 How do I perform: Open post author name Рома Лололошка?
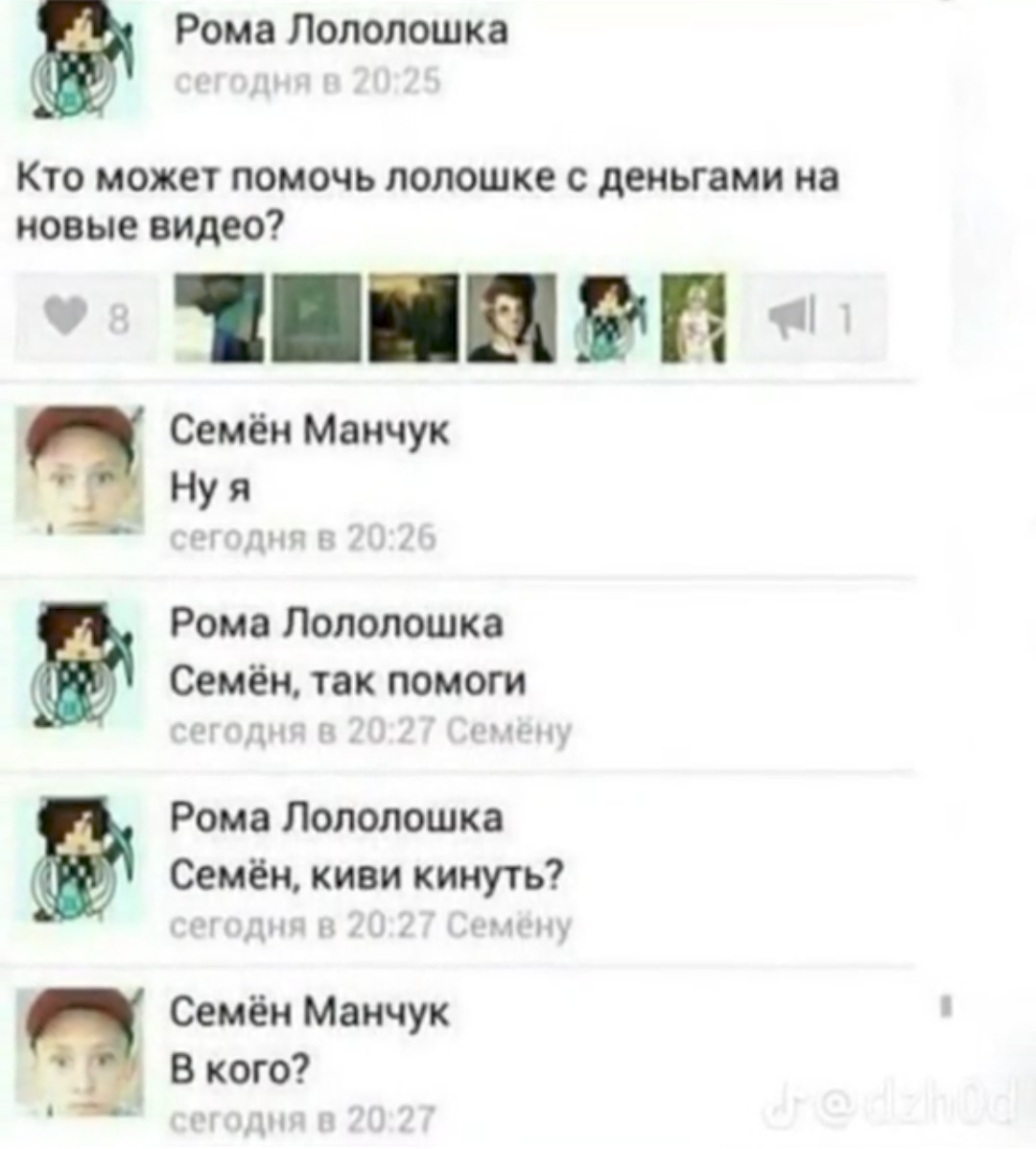point(341,31)
